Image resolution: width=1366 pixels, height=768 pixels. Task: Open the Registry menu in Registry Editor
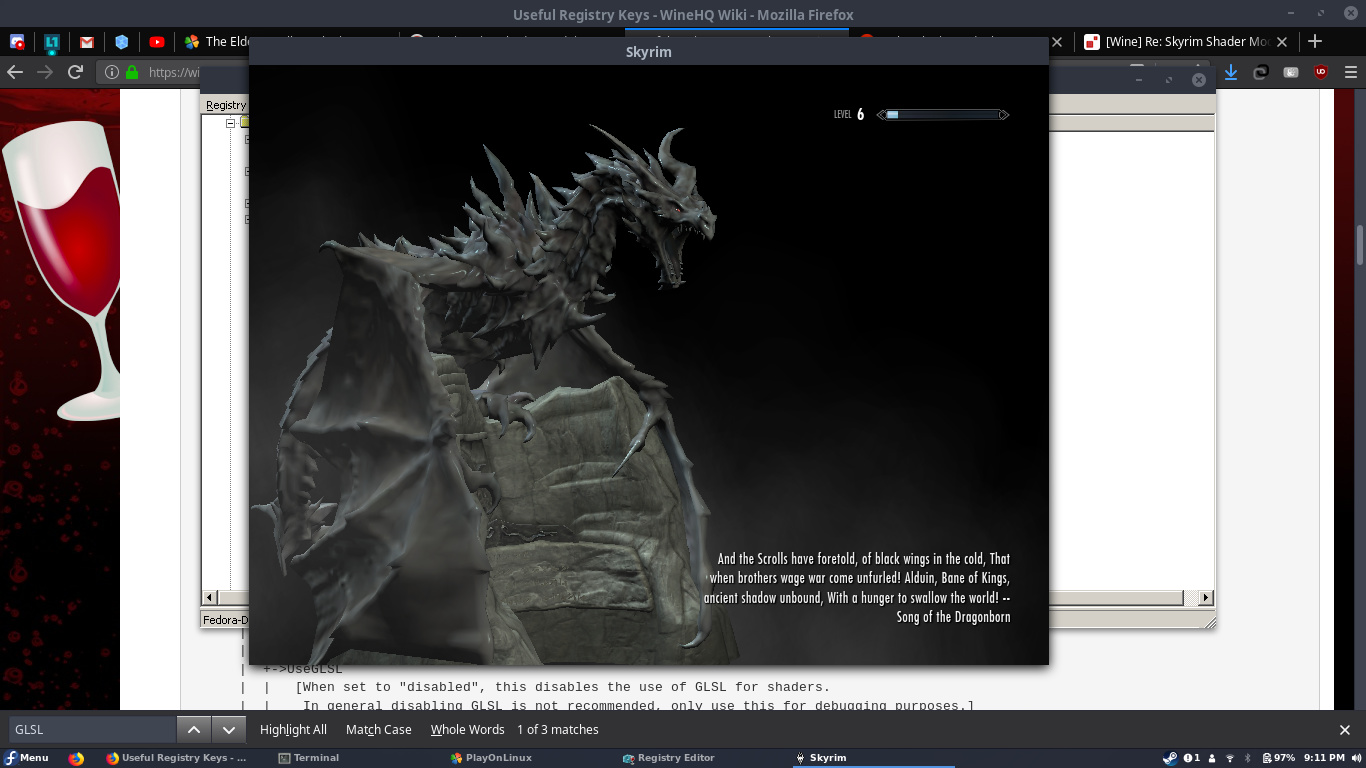point(226,105)
